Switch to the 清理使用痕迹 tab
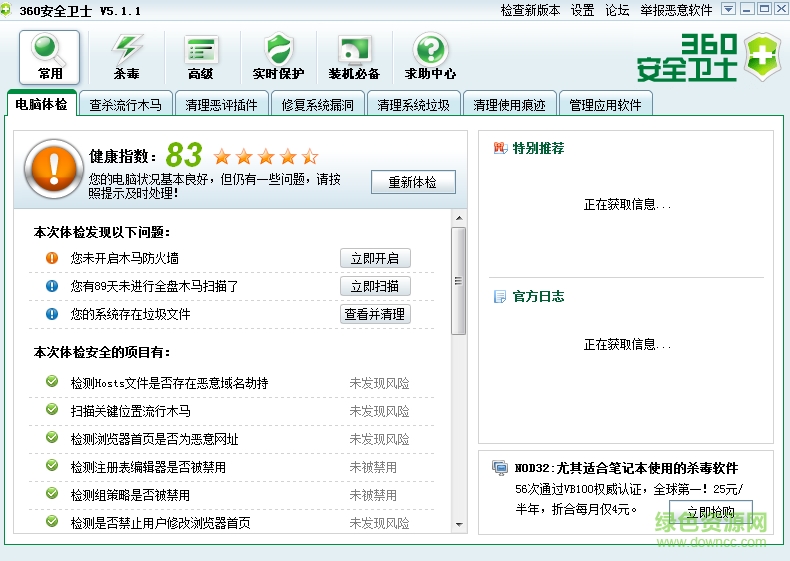 click(x=509, y=105)
